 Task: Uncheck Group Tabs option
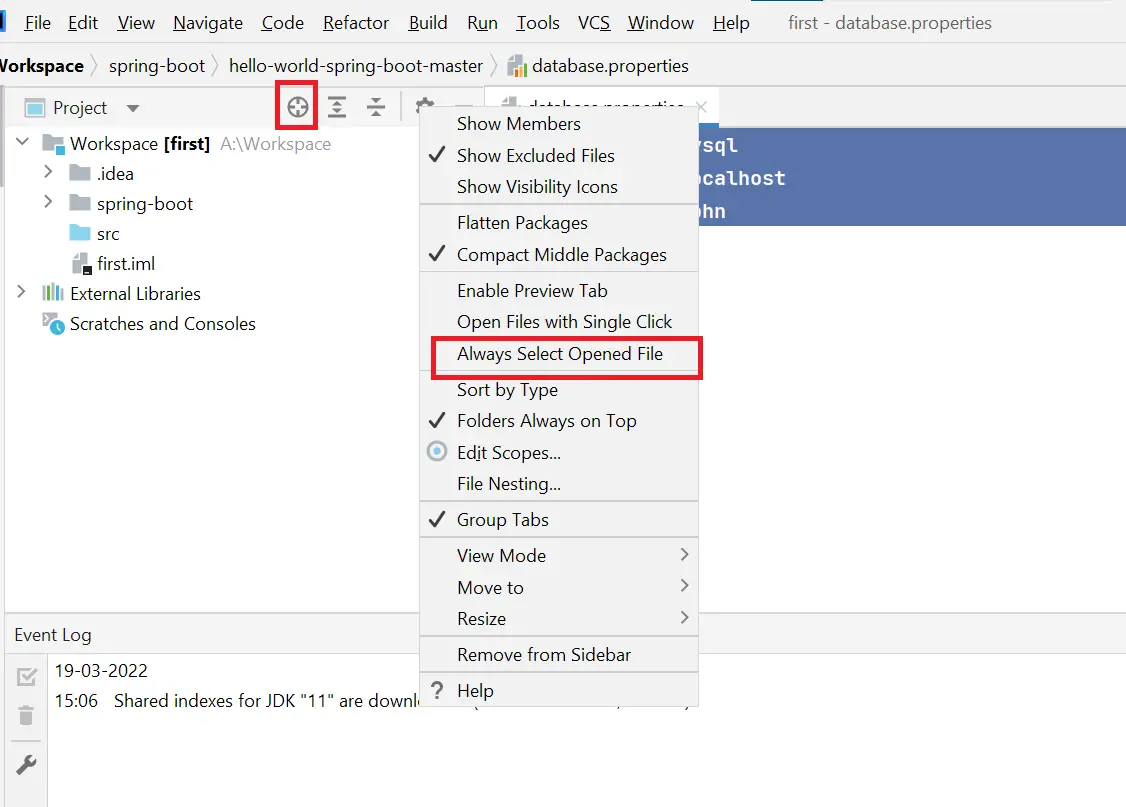pyautogui.click(x=503, y=519)
